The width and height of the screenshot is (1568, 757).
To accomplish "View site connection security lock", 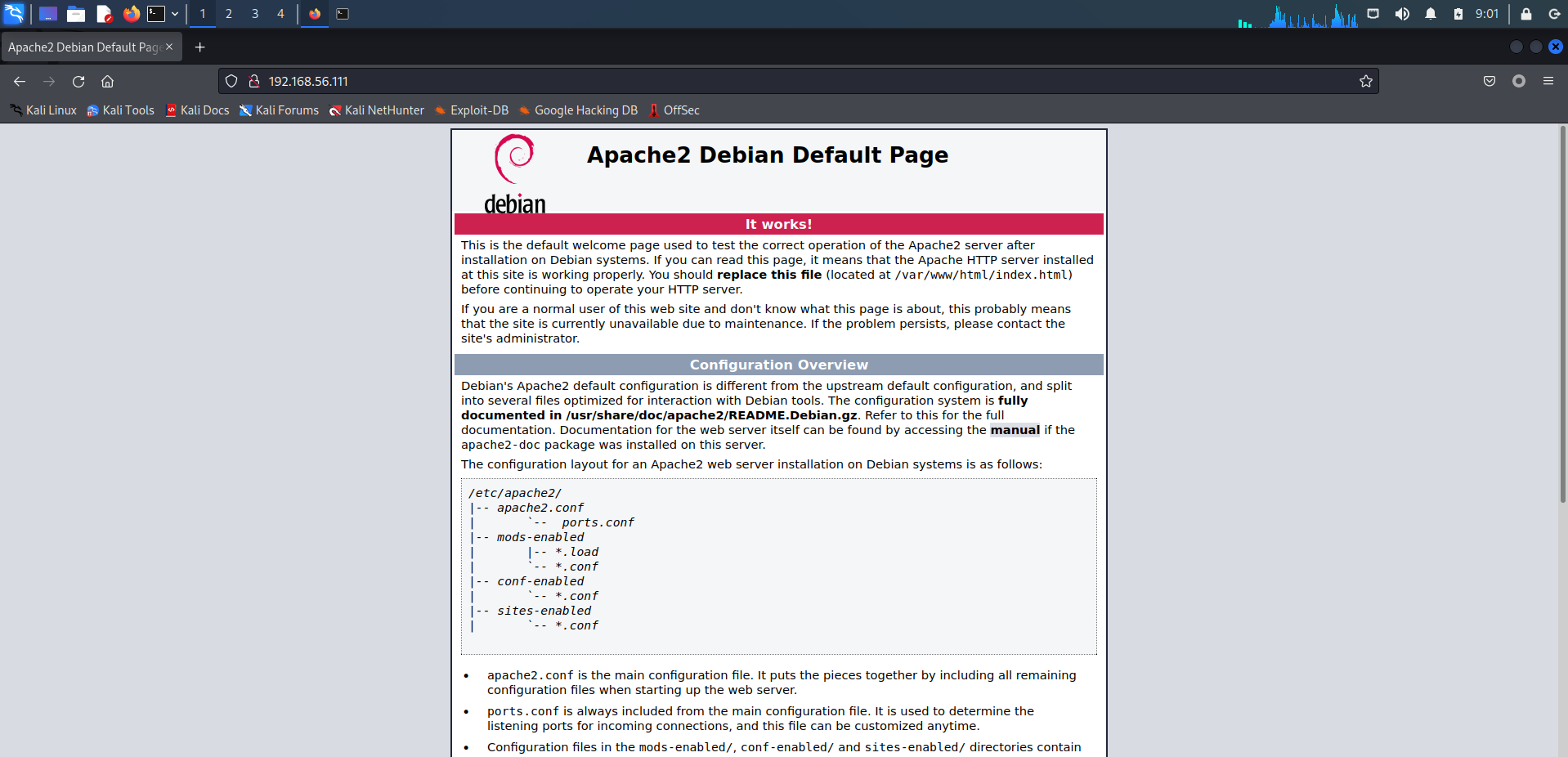I will point(254,81).
